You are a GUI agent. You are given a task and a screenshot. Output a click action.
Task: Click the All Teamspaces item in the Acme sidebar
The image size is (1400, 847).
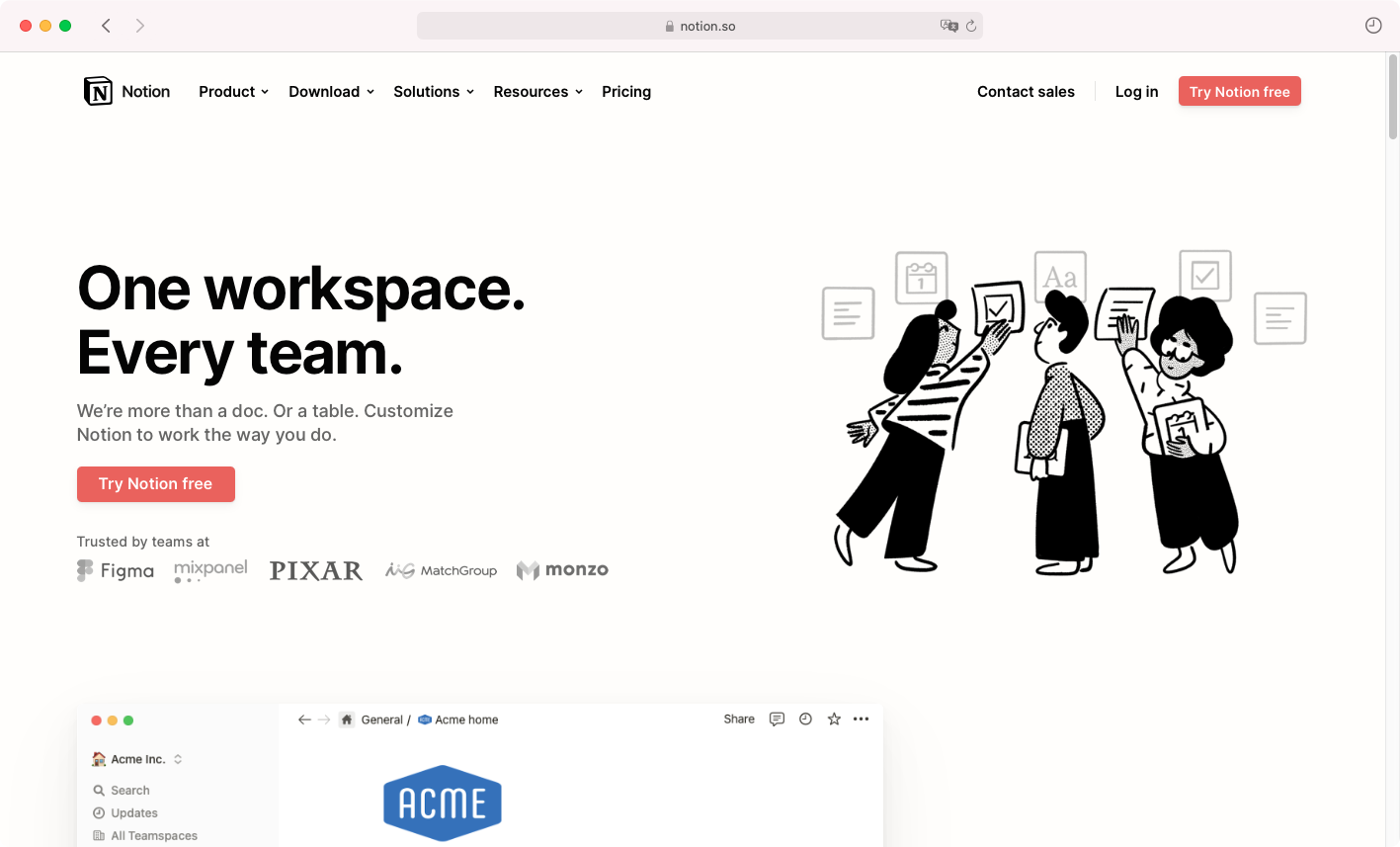pyautogui.click(x=144, y=836)
